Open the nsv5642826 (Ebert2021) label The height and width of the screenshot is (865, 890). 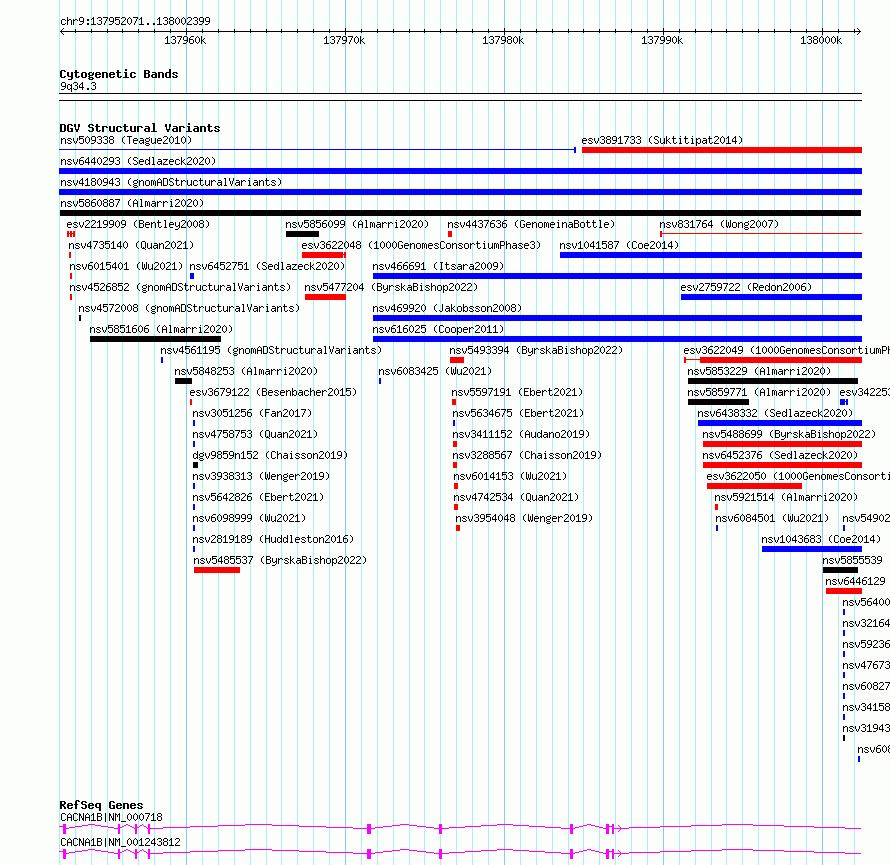pos(258,497)
